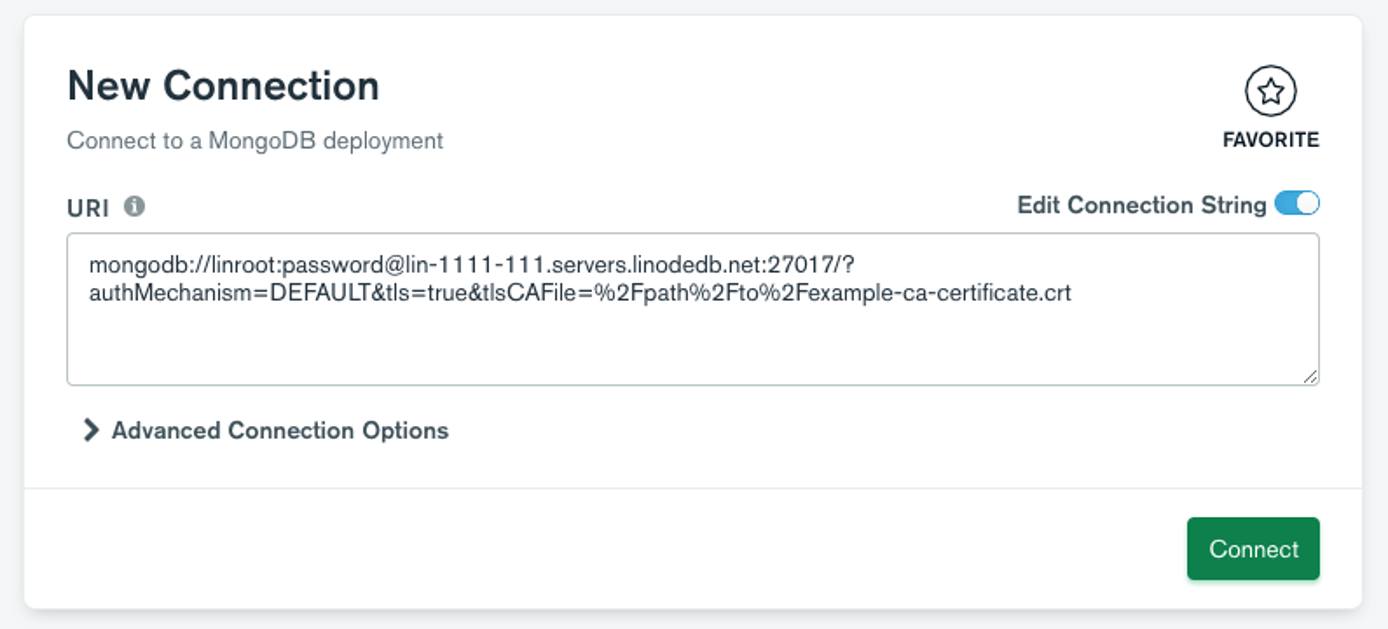Switch the blue connection string editing toggle
This screenshot has height=629, width=1388.
(x=1299, y=202)
